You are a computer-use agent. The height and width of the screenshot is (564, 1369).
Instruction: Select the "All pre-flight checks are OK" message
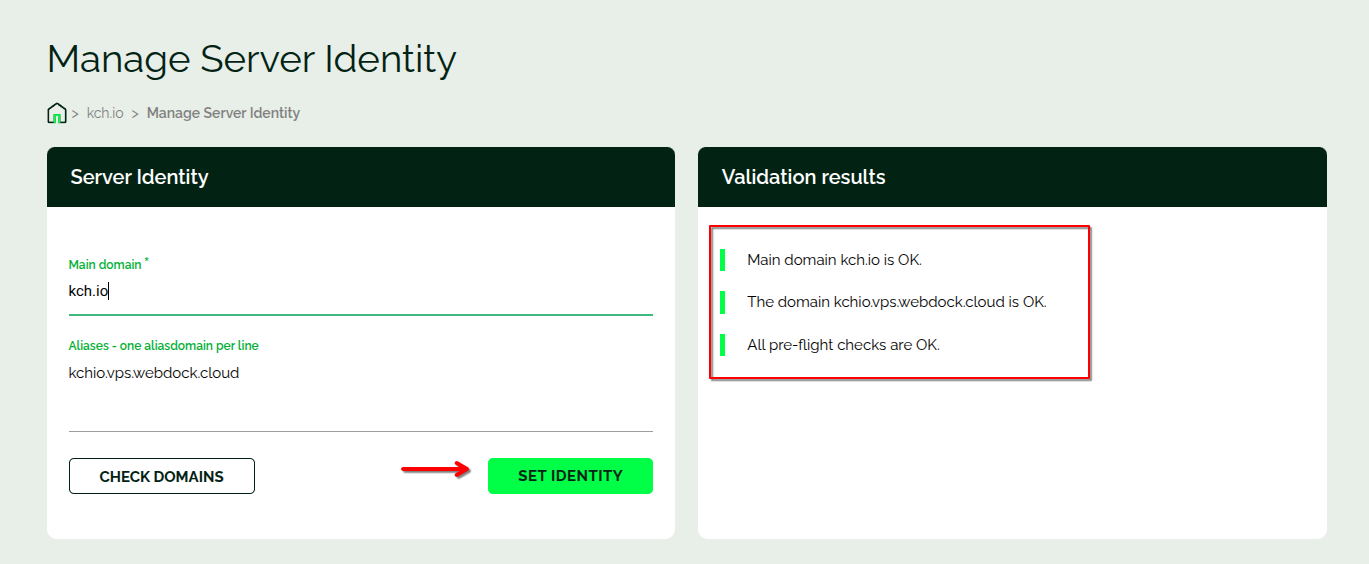point(843,345)
